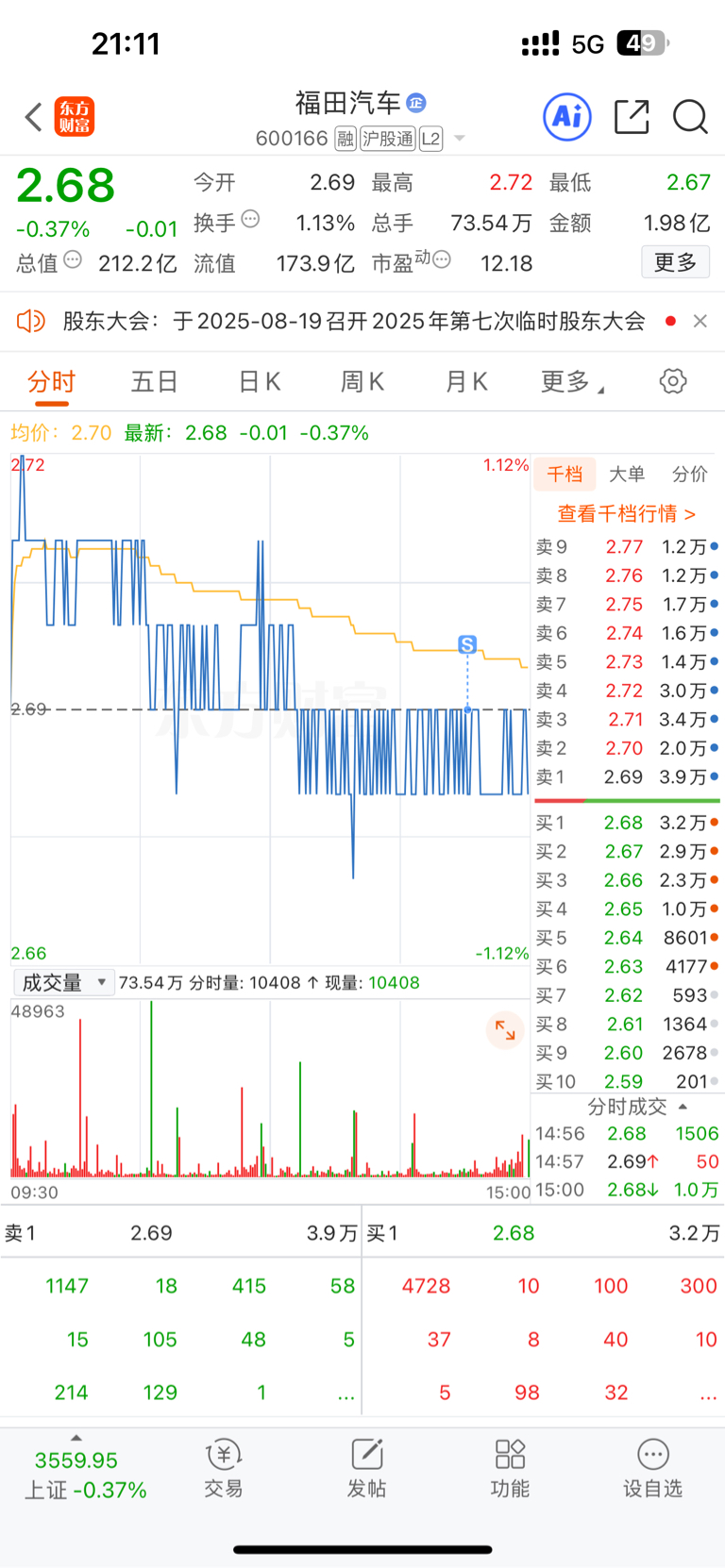This screenshot has height=1568, width=725.
Task: Tap the L2 tag
Action: 431,139
